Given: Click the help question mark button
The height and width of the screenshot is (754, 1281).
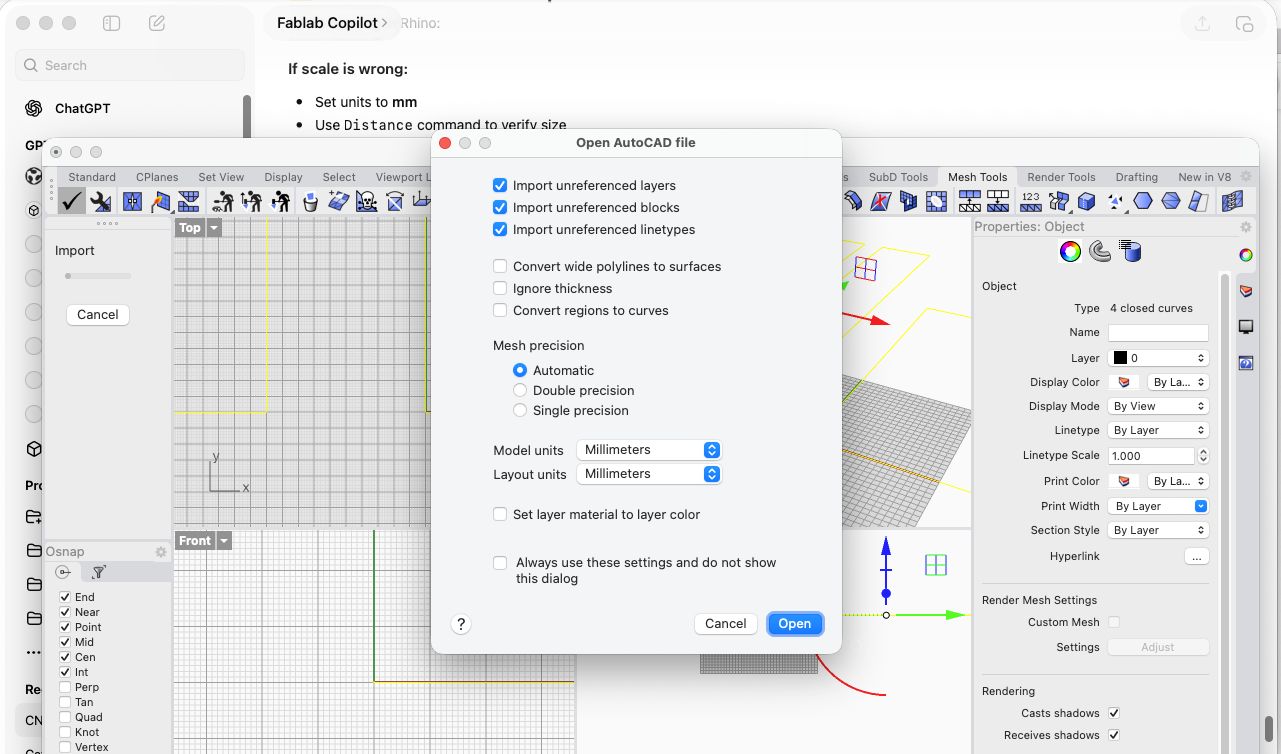Looking at the screenshot, I should 461,624.
